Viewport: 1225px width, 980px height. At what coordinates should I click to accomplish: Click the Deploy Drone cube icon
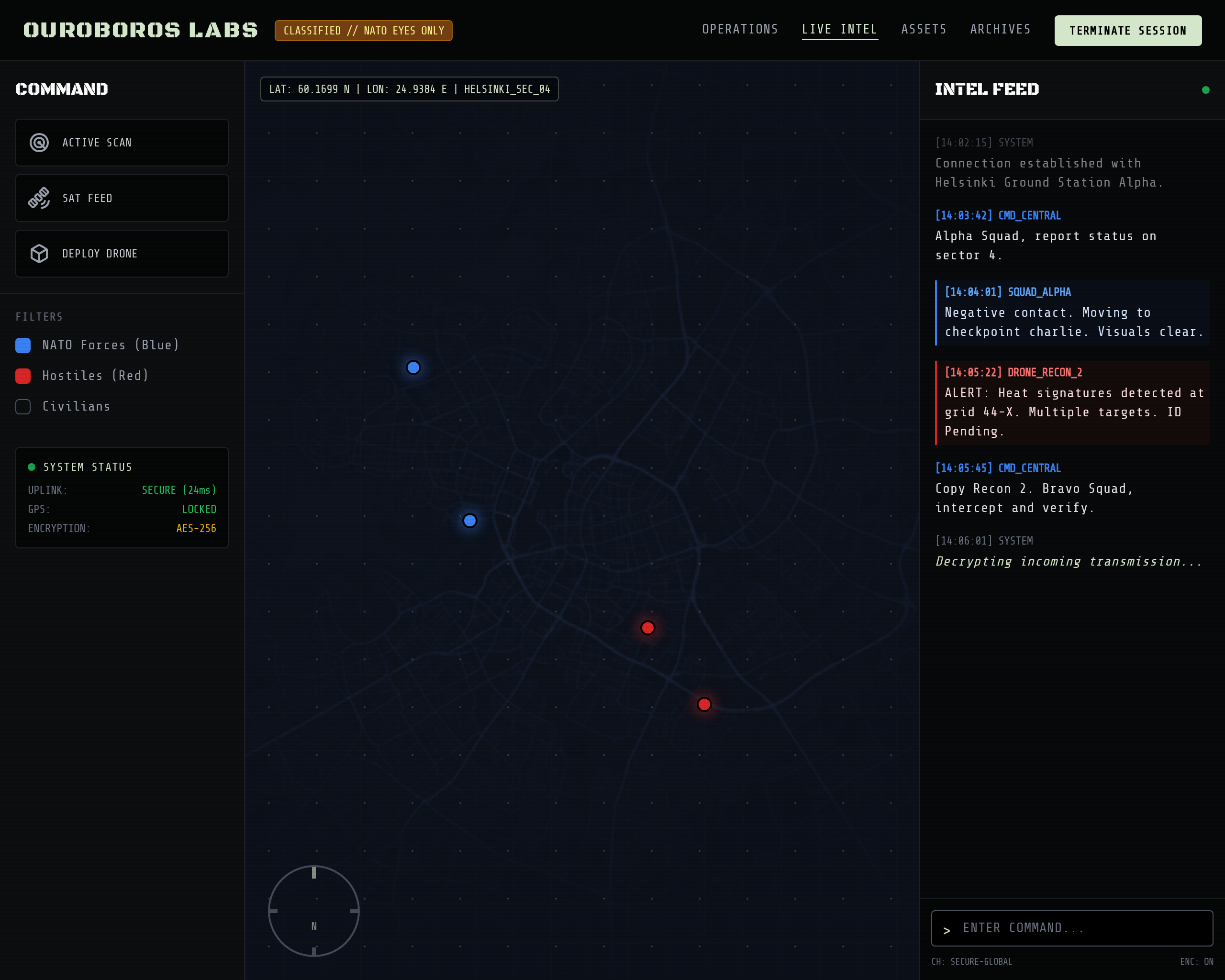tap(39, 254)
